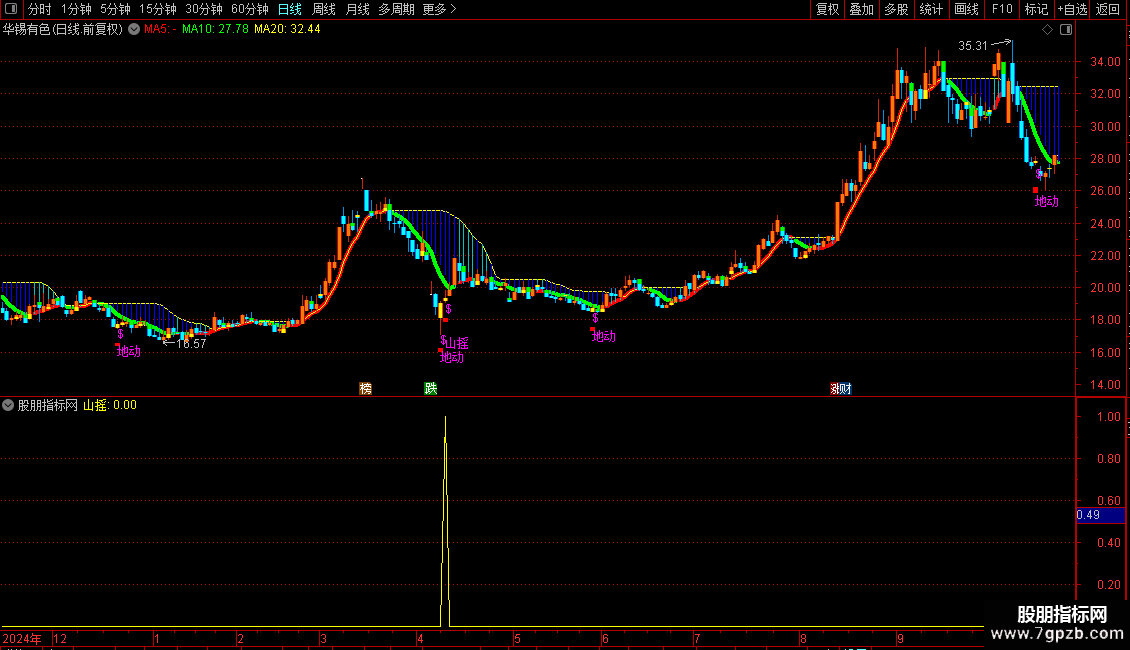The image size is (1130, 650).
Task: Select the 日线 daily tab
Action: click(x=290, y=9)
